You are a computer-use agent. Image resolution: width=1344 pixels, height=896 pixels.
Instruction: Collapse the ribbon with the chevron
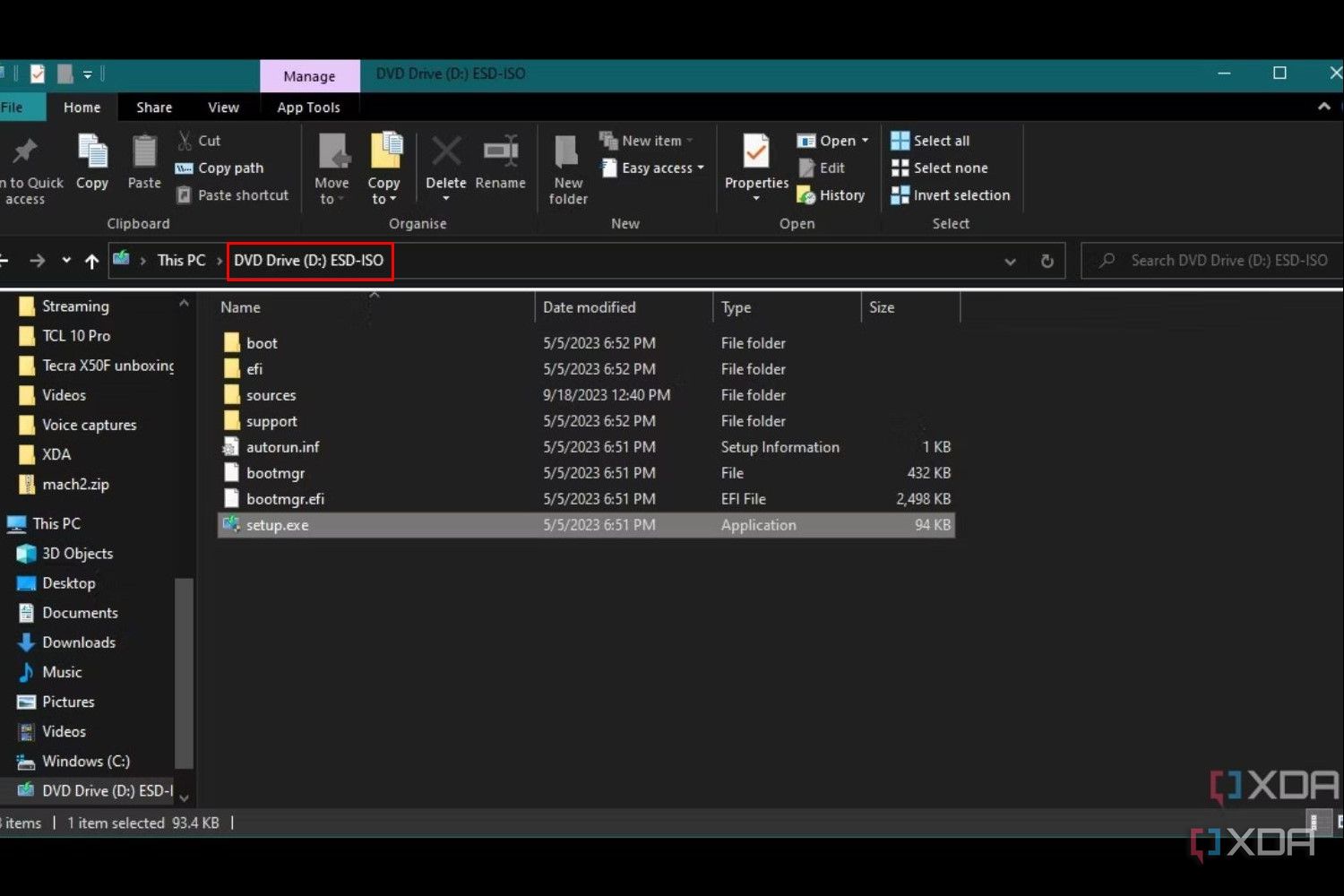(1323, 107)
